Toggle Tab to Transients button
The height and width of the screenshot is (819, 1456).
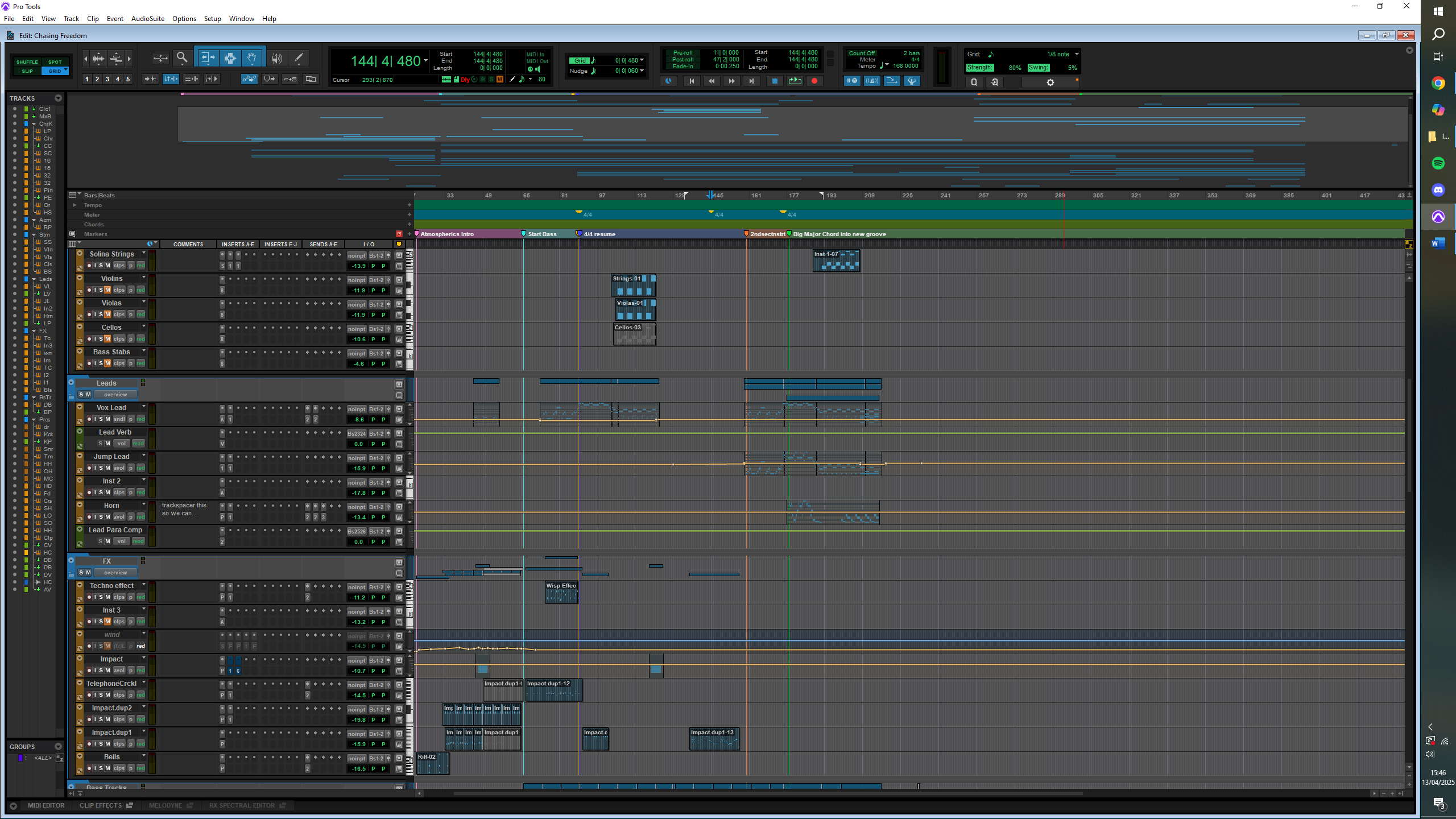(x=150, y=79)
